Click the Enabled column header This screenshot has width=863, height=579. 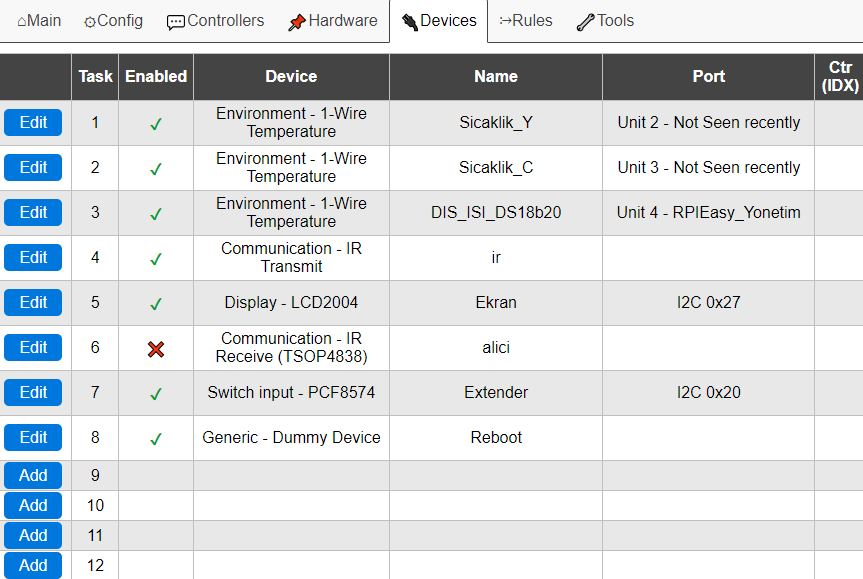pyautogui.click(x=156, y=77)
